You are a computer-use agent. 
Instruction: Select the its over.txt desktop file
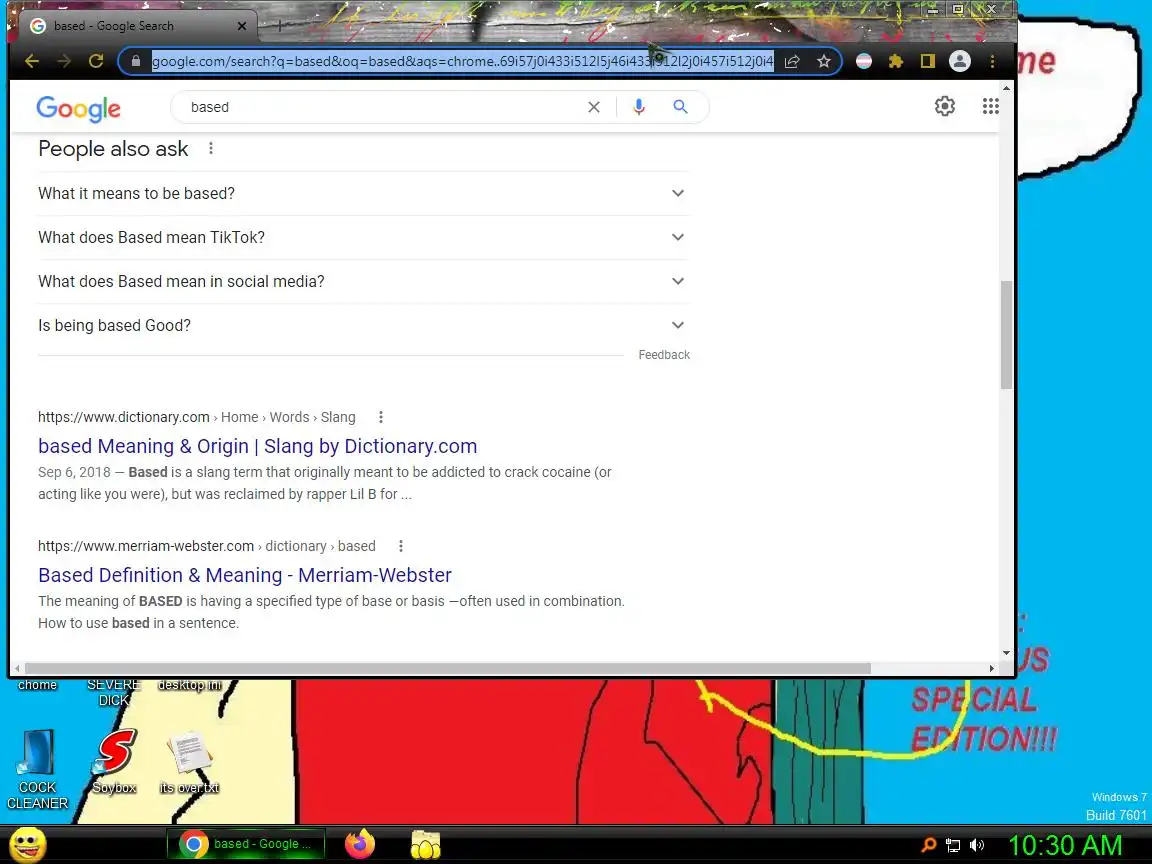(190, 763)
